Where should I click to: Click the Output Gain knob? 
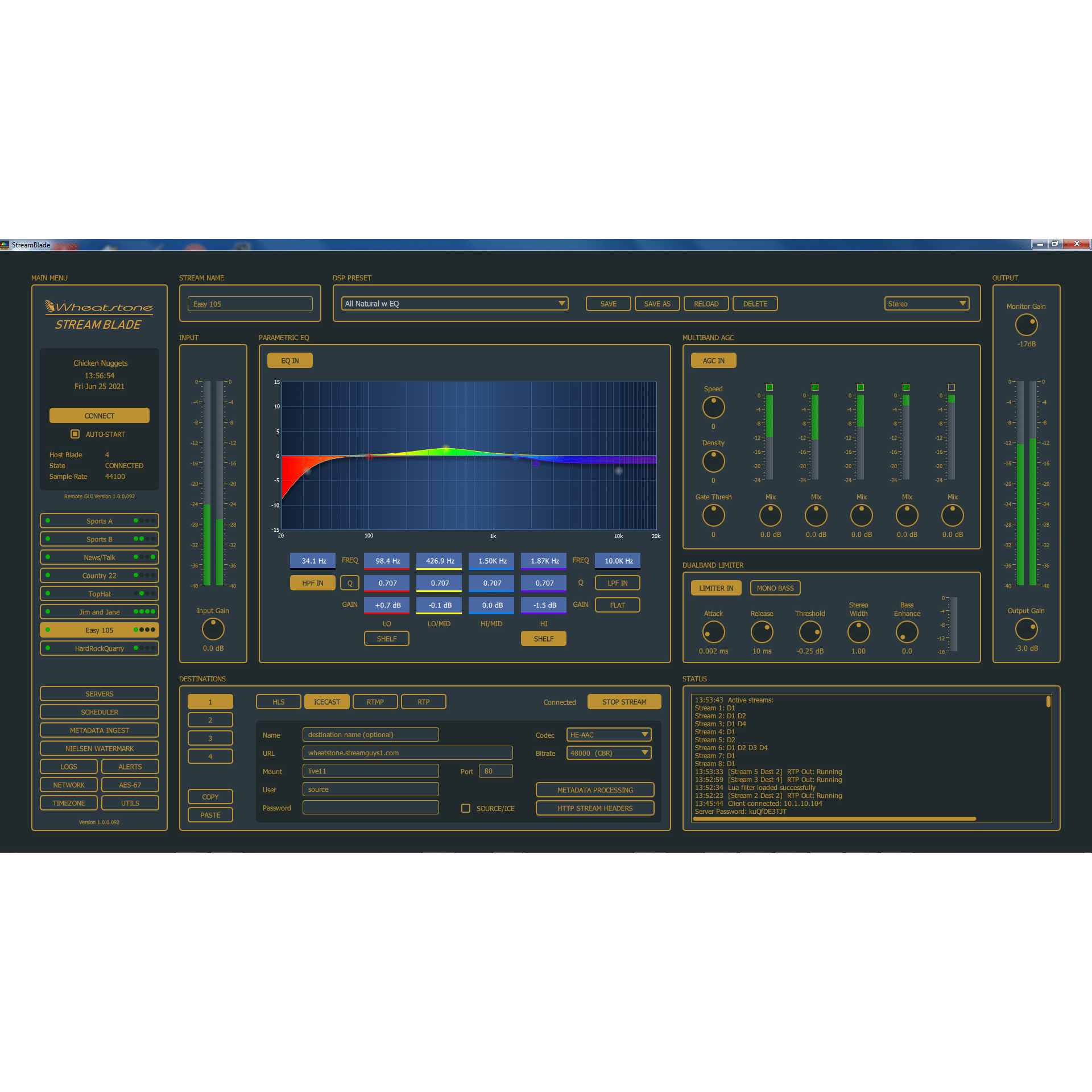[1026, 629]
